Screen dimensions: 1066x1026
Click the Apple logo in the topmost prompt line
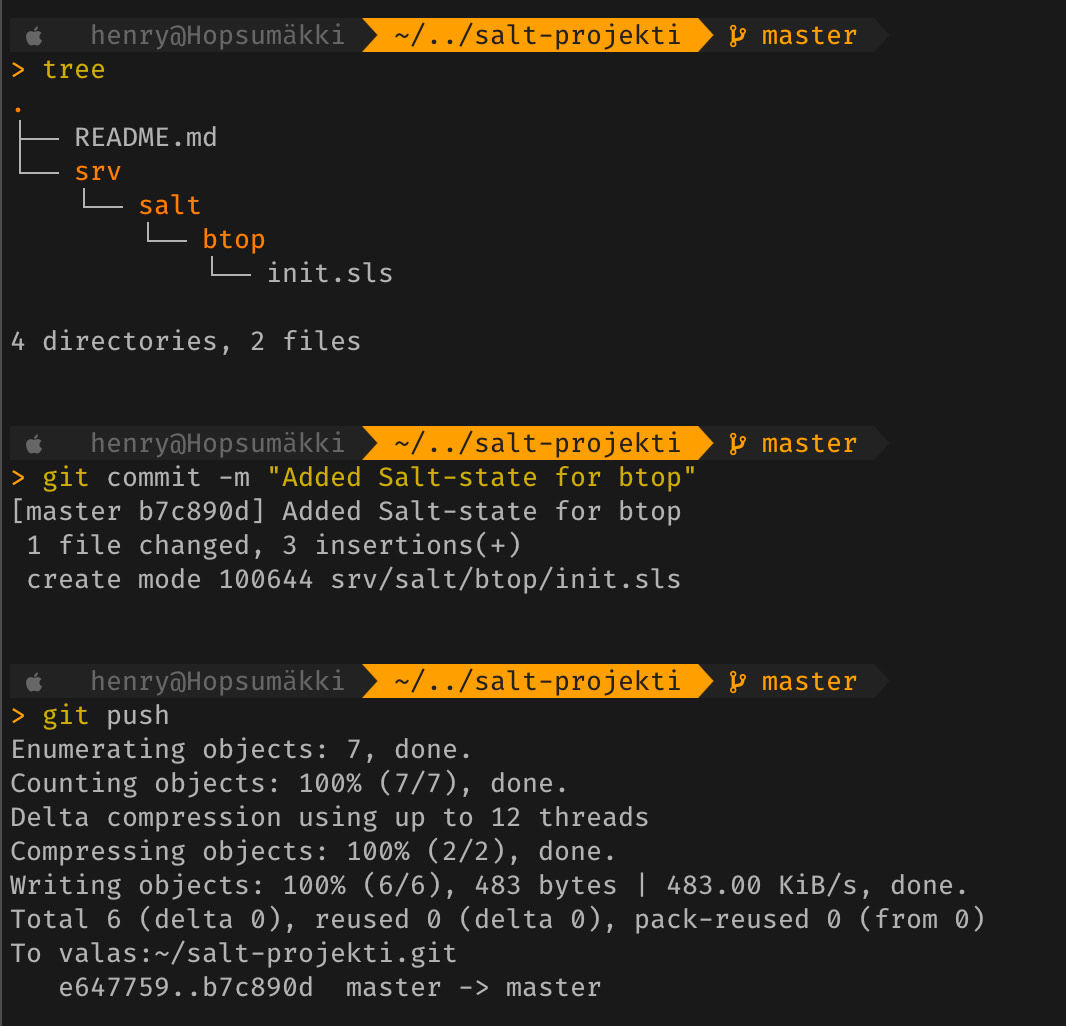pos(35,37)
